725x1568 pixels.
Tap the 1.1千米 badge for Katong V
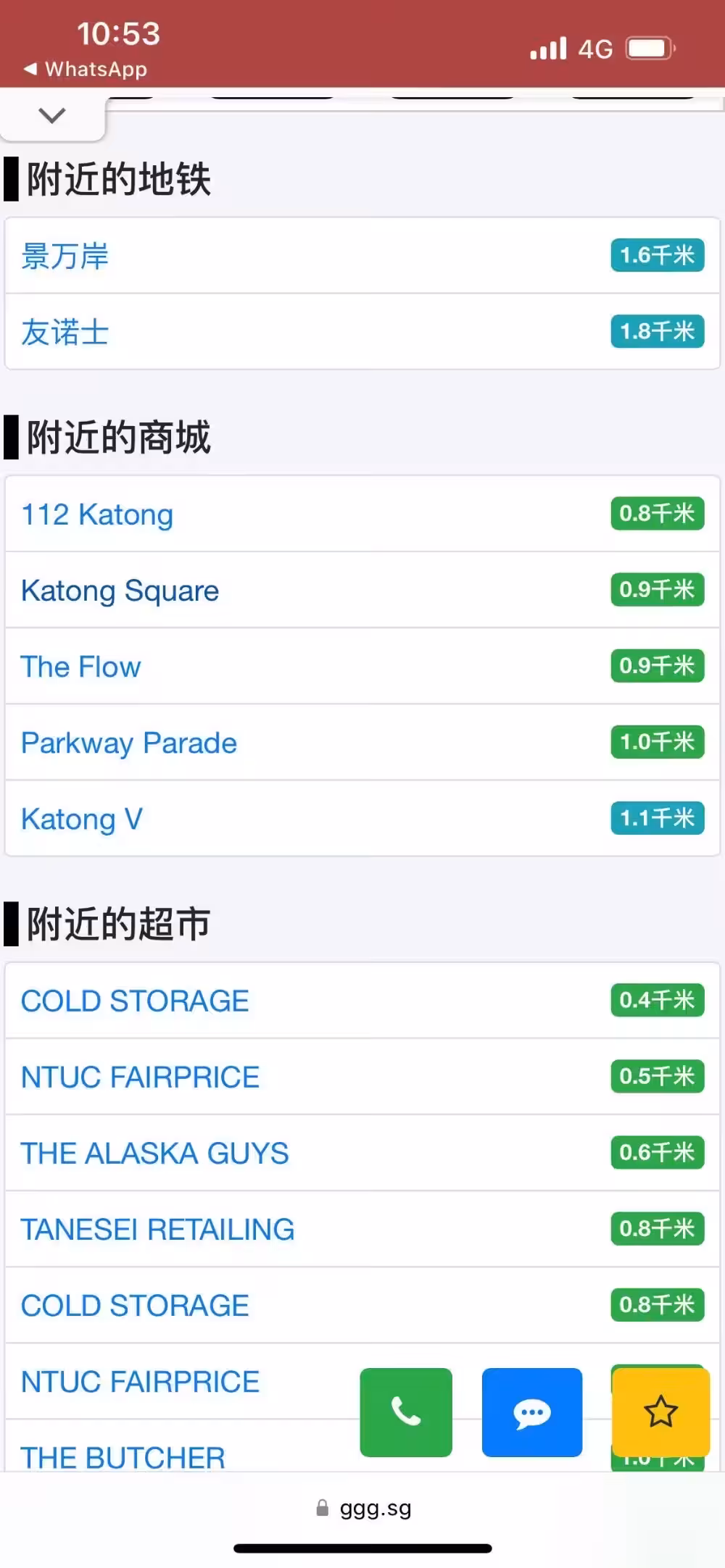pyautogui.click(x=657, y=818)
